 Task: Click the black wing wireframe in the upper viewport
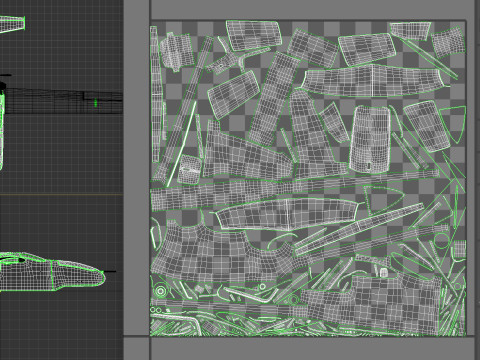point(63,100)
